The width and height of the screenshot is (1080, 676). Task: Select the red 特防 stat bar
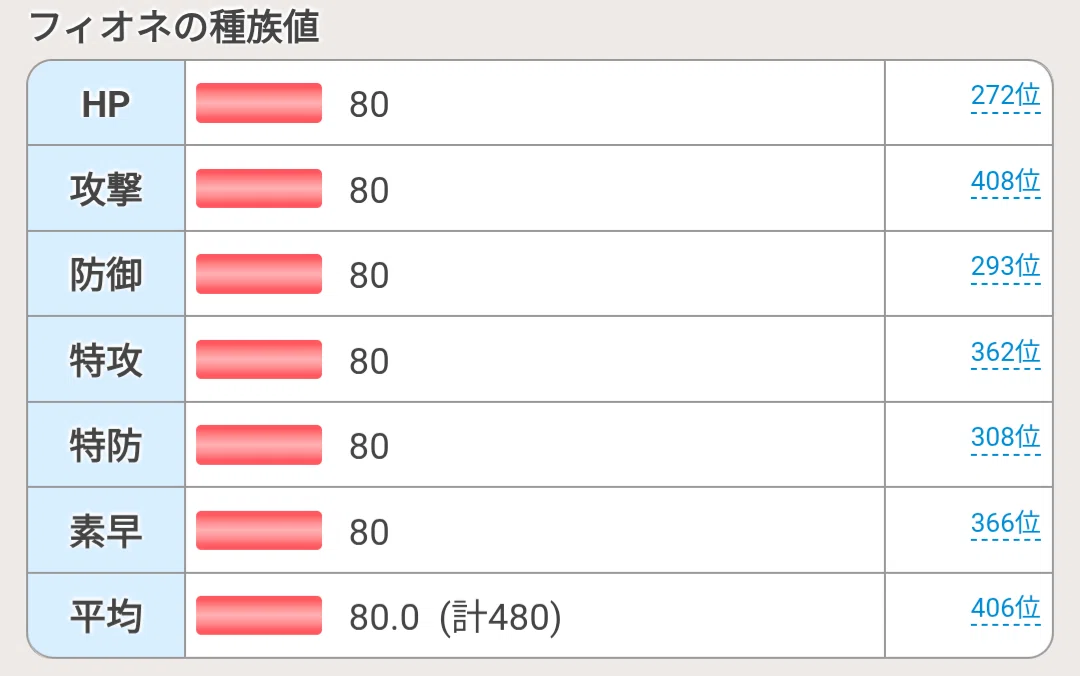click(x=259, y=444)
